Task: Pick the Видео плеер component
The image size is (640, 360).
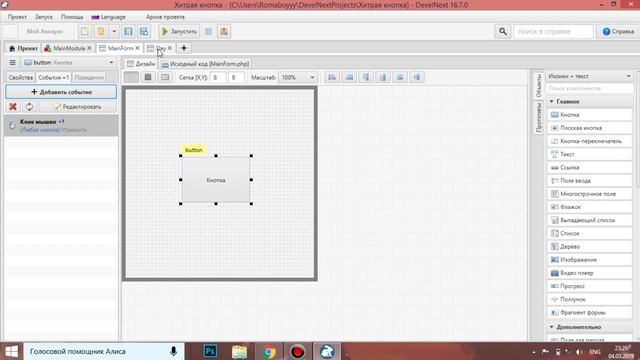Action: pos(590,273)
